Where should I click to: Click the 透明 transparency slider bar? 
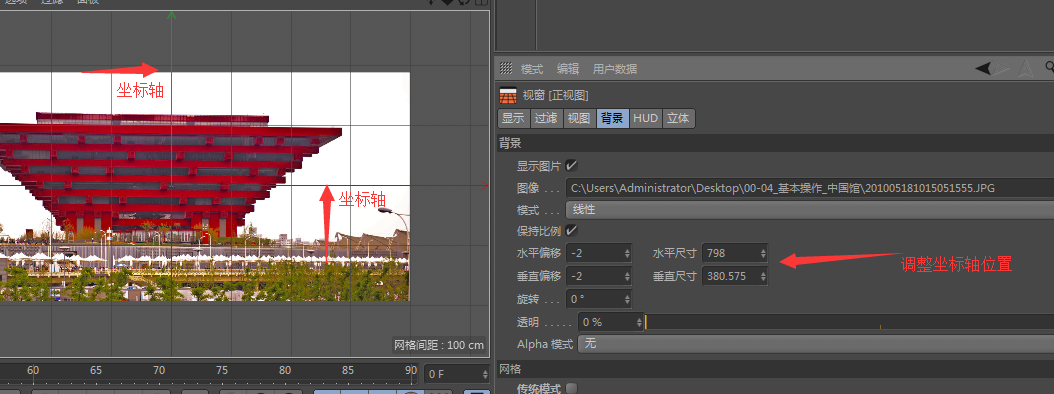pos(850,322)
